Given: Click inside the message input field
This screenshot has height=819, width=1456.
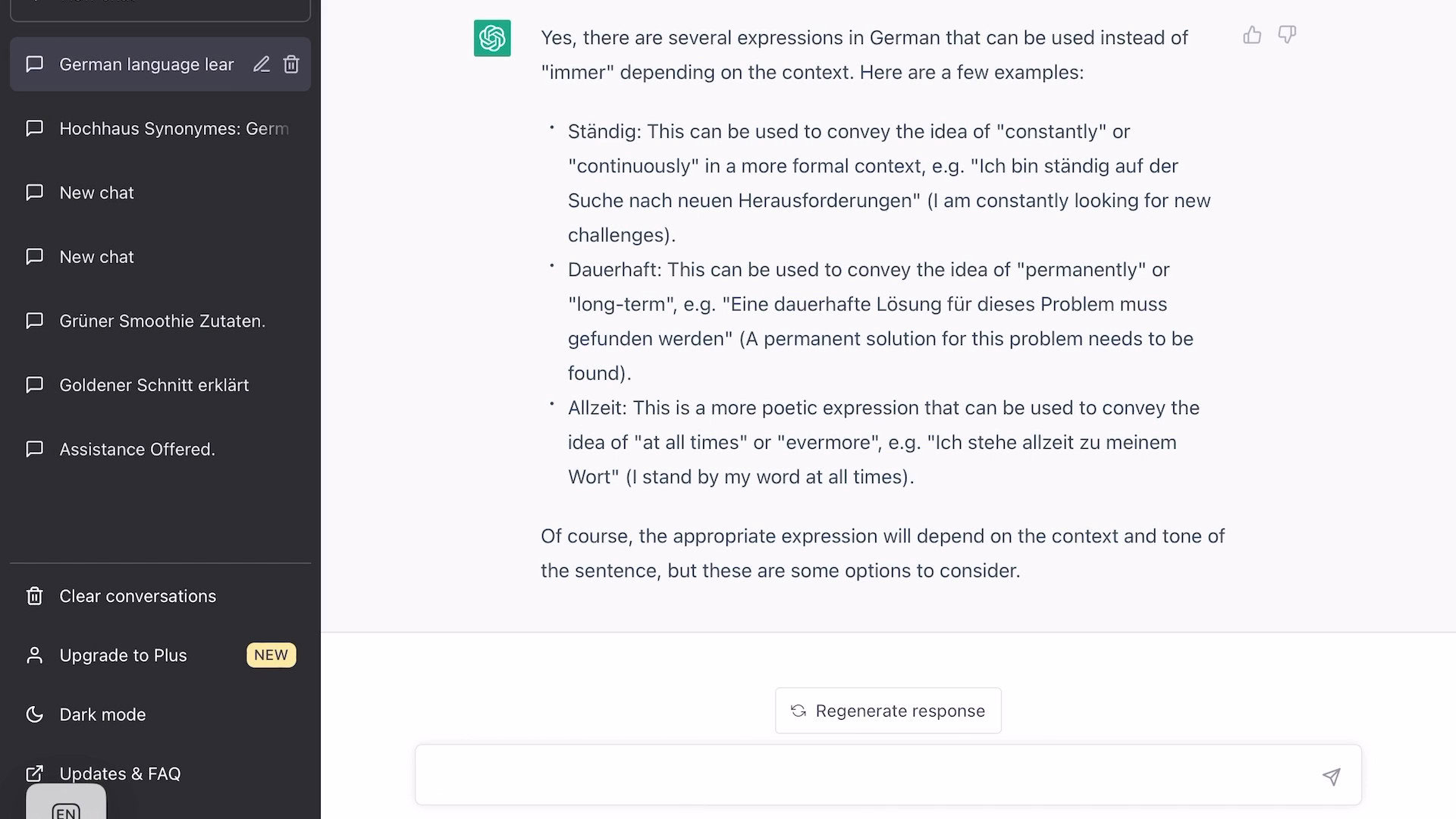Looking at the screenshot, I should click(834, 775).
